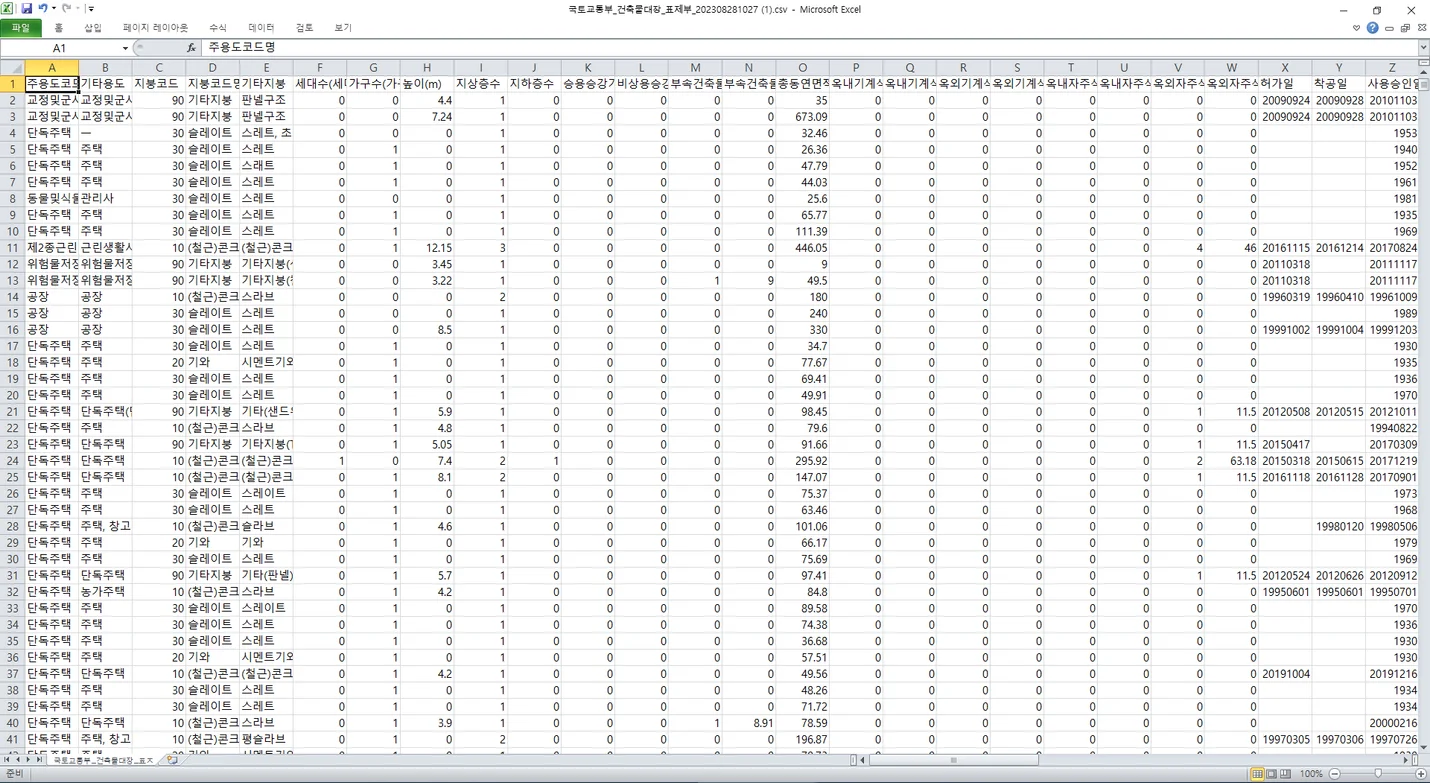Click the zoom out minus button

1335,774
